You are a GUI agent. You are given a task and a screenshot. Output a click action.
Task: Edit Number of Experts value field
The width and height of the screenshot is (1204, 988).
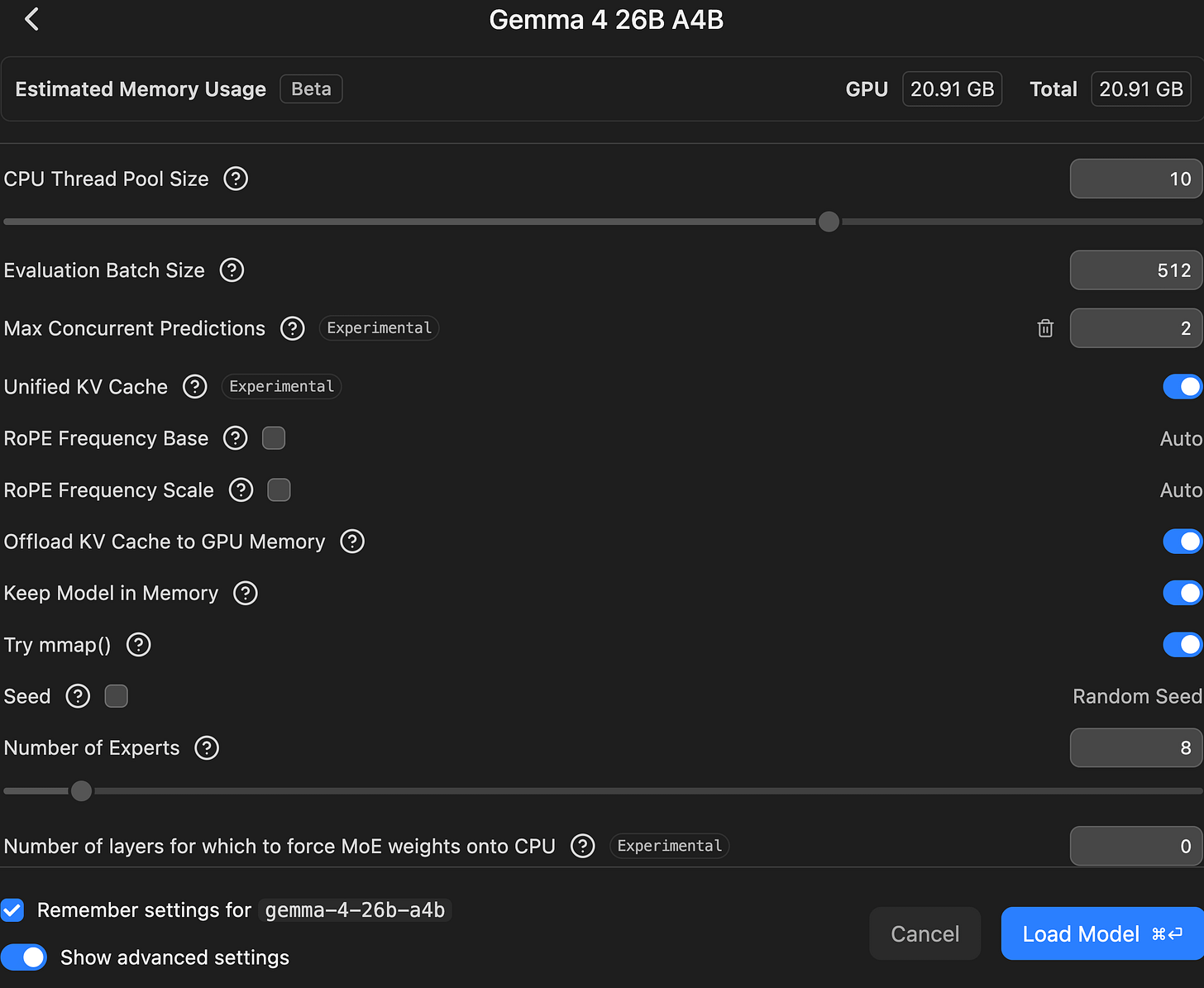(1136, 748)
